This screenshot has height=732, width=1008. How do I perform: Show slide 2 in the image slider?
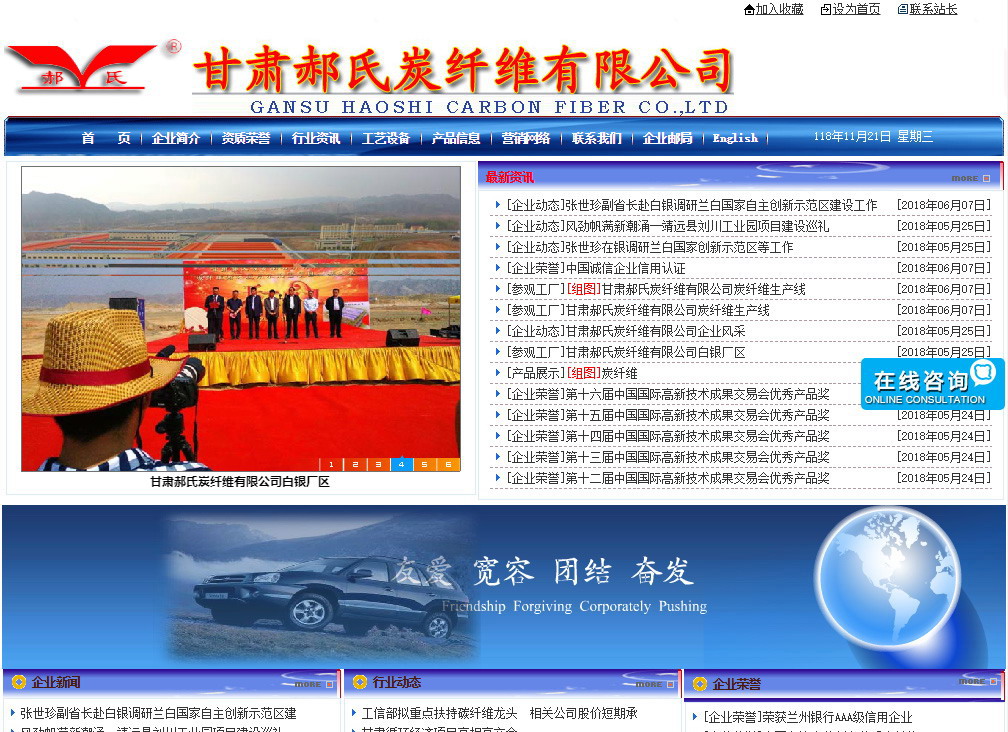(x=355, y=464)
